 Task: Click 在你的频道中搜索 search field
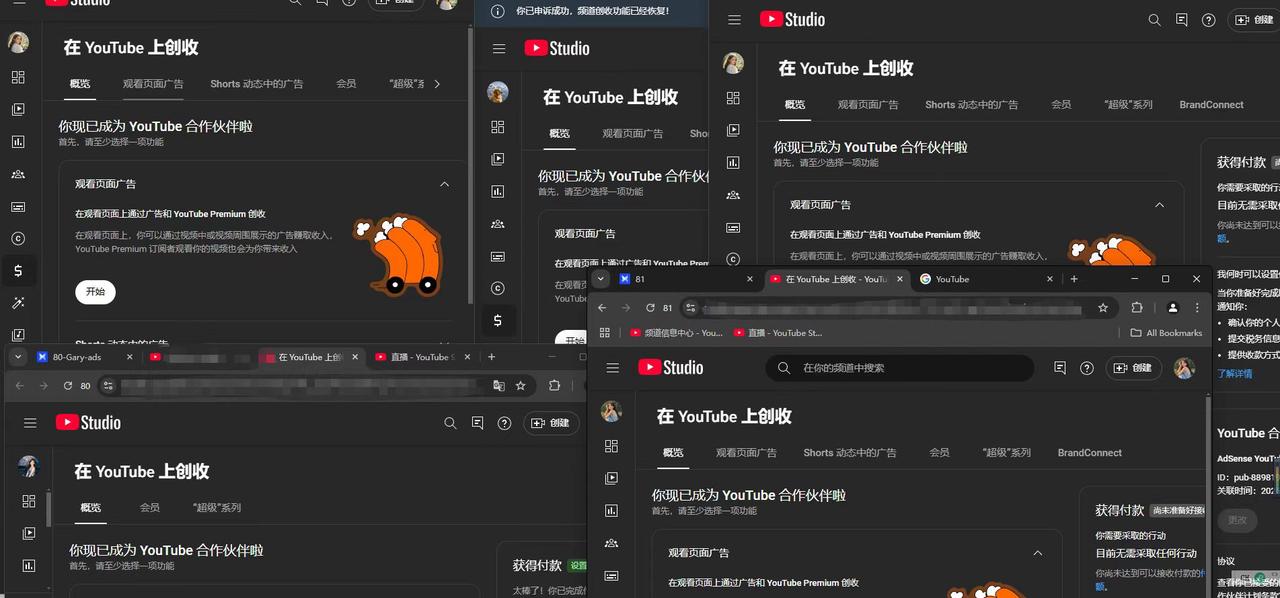click(900, 368)
